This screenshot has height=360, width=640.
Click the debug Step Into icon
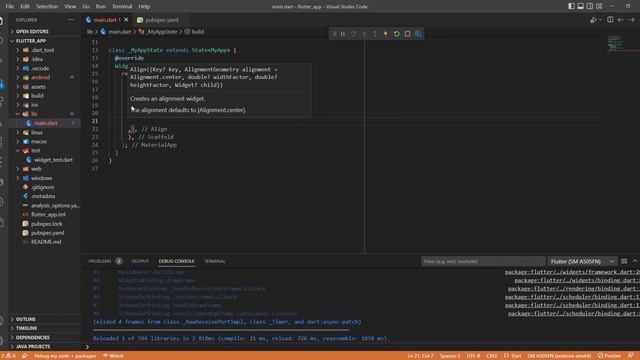[364, 34]
